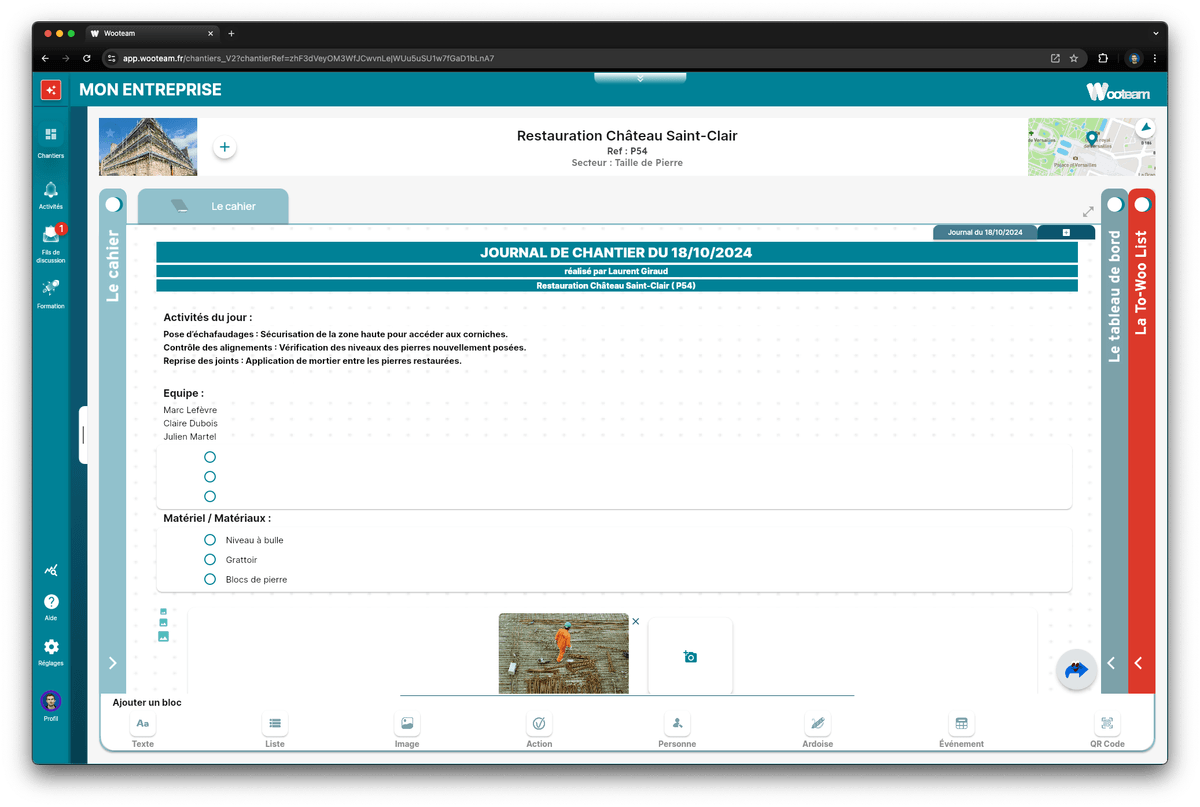Toggle the Le cahier panel switch

click(113, 204)
